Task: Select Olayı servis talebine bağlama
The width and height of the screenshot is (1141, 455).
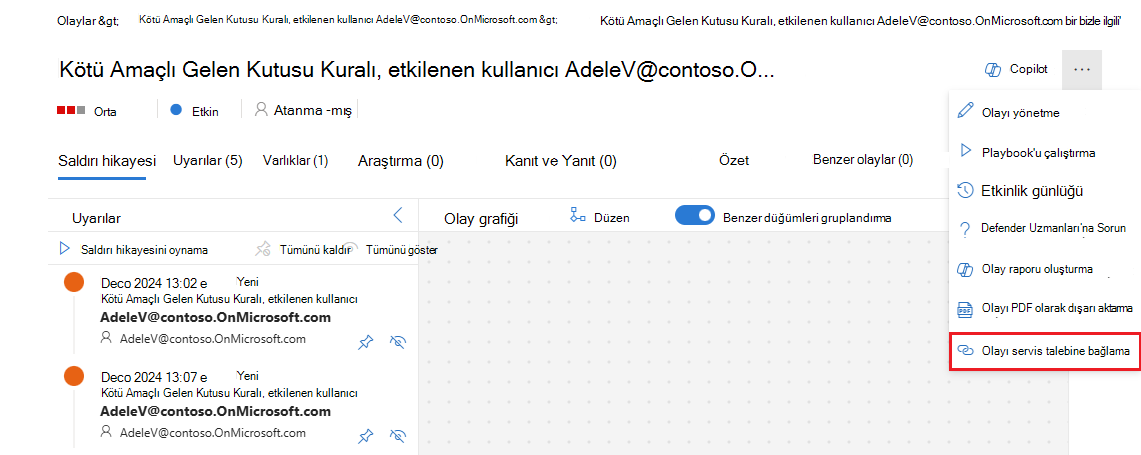Action: [1044, 351]
